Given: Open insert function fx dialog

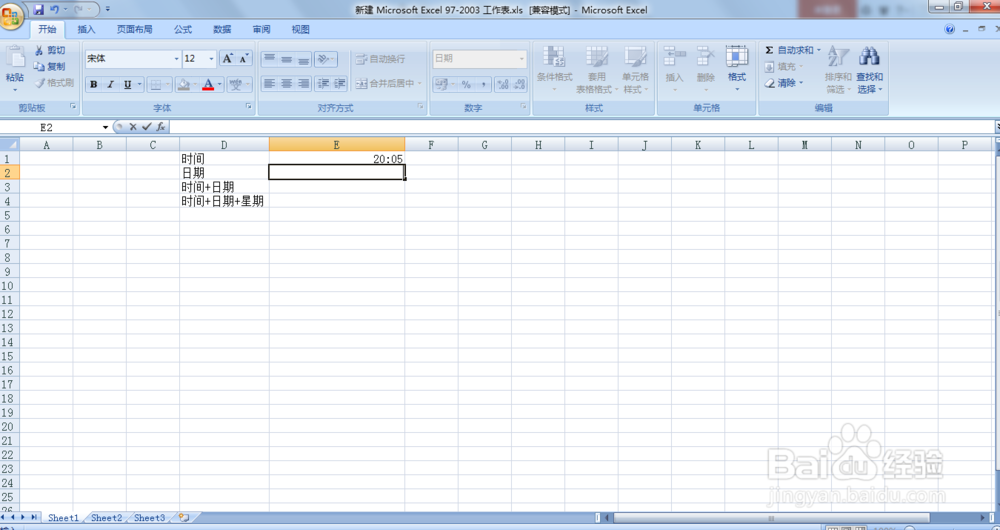Looking at the screenshot, I should coord(161,127).
